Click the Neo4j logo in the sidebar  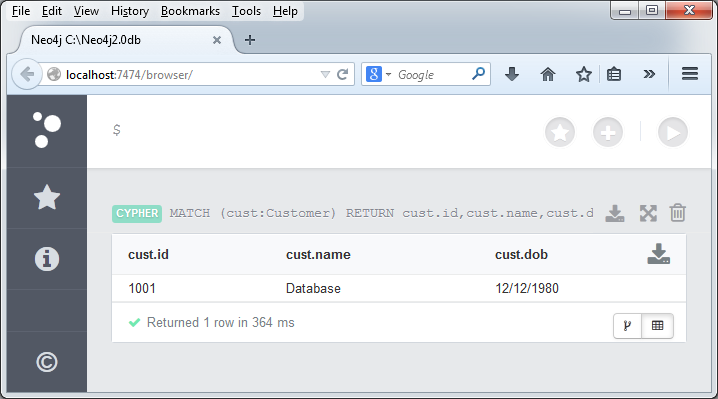(47, 130)
